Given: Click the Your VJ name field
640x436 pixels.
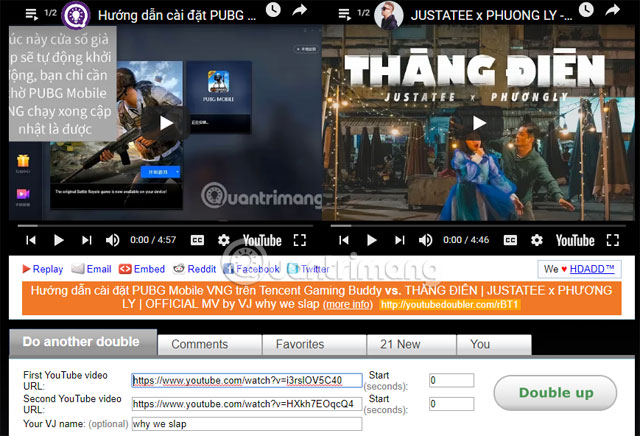Looking at the screenshot, I should [247, 424].
